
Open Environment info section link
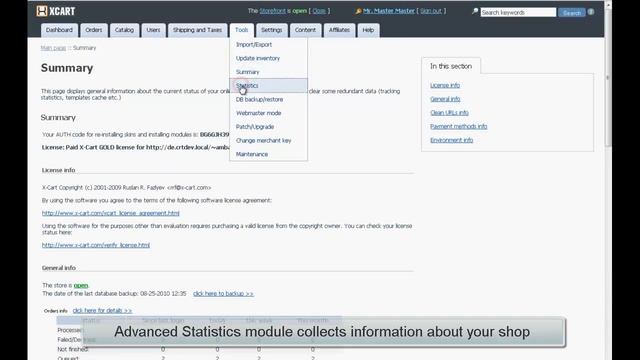click(451, 140)
